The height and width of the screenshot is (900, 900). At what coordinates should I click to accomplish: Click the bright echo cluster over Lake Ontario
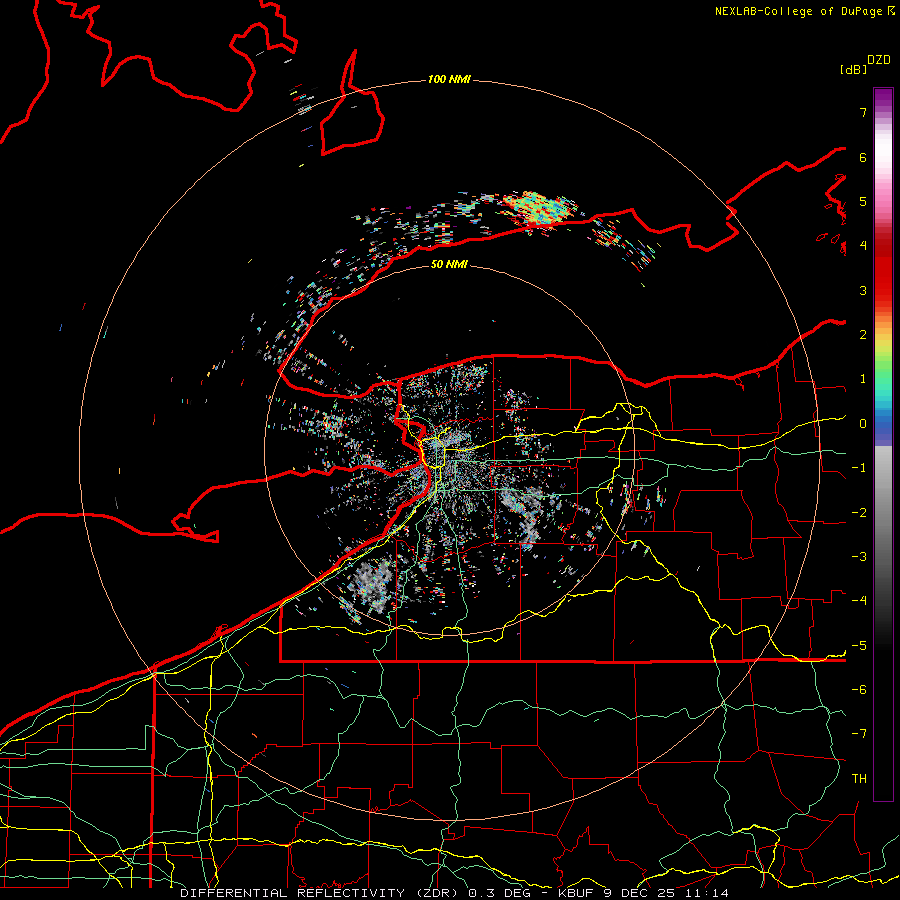pos(540,209)
